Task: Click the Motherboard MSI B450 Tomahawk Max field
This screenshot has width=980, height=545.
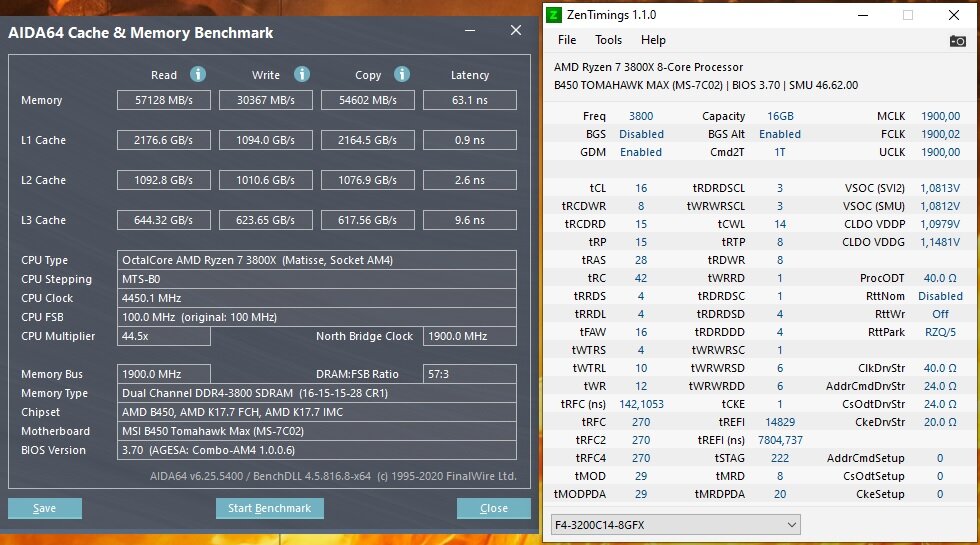Action: pyautogui.click(x=317, y=431)
